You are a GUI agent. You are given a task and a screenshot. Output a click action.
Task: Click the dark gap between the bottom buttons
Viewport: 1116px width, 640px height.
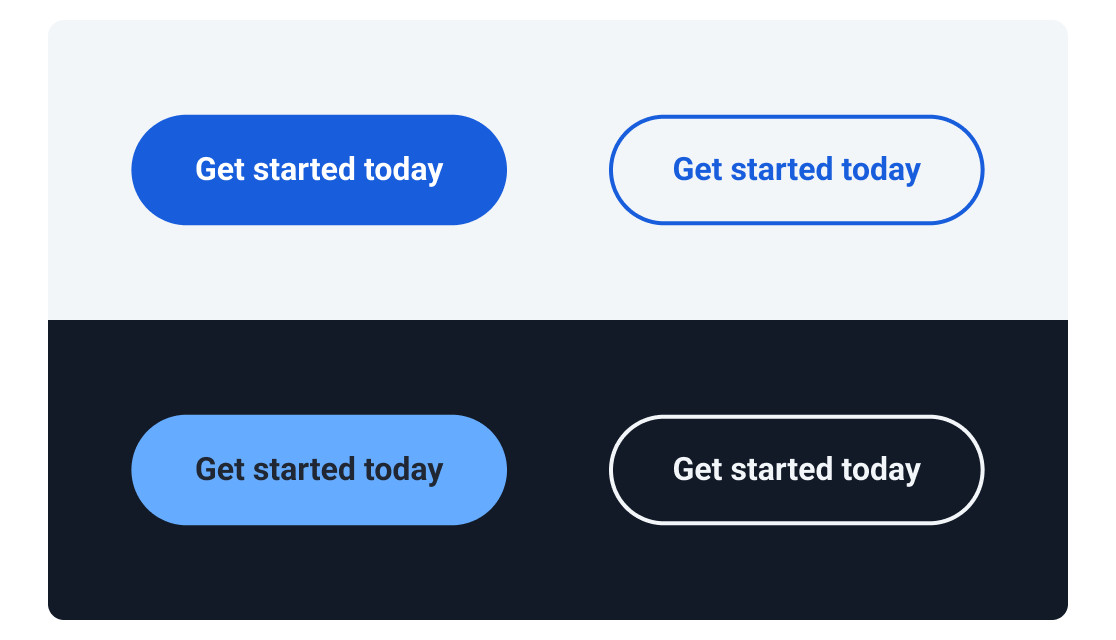tap(558, 470)
